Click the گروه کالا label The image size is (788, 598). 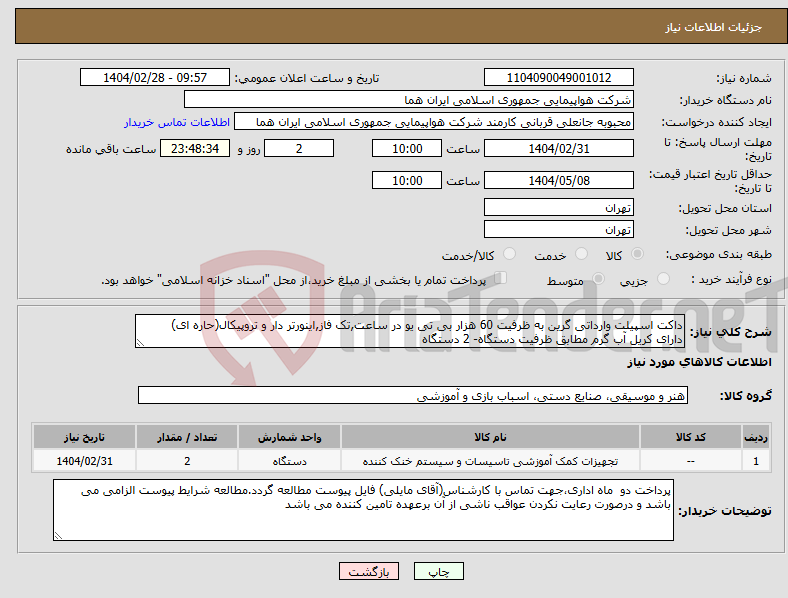click(x=746, y=395)
